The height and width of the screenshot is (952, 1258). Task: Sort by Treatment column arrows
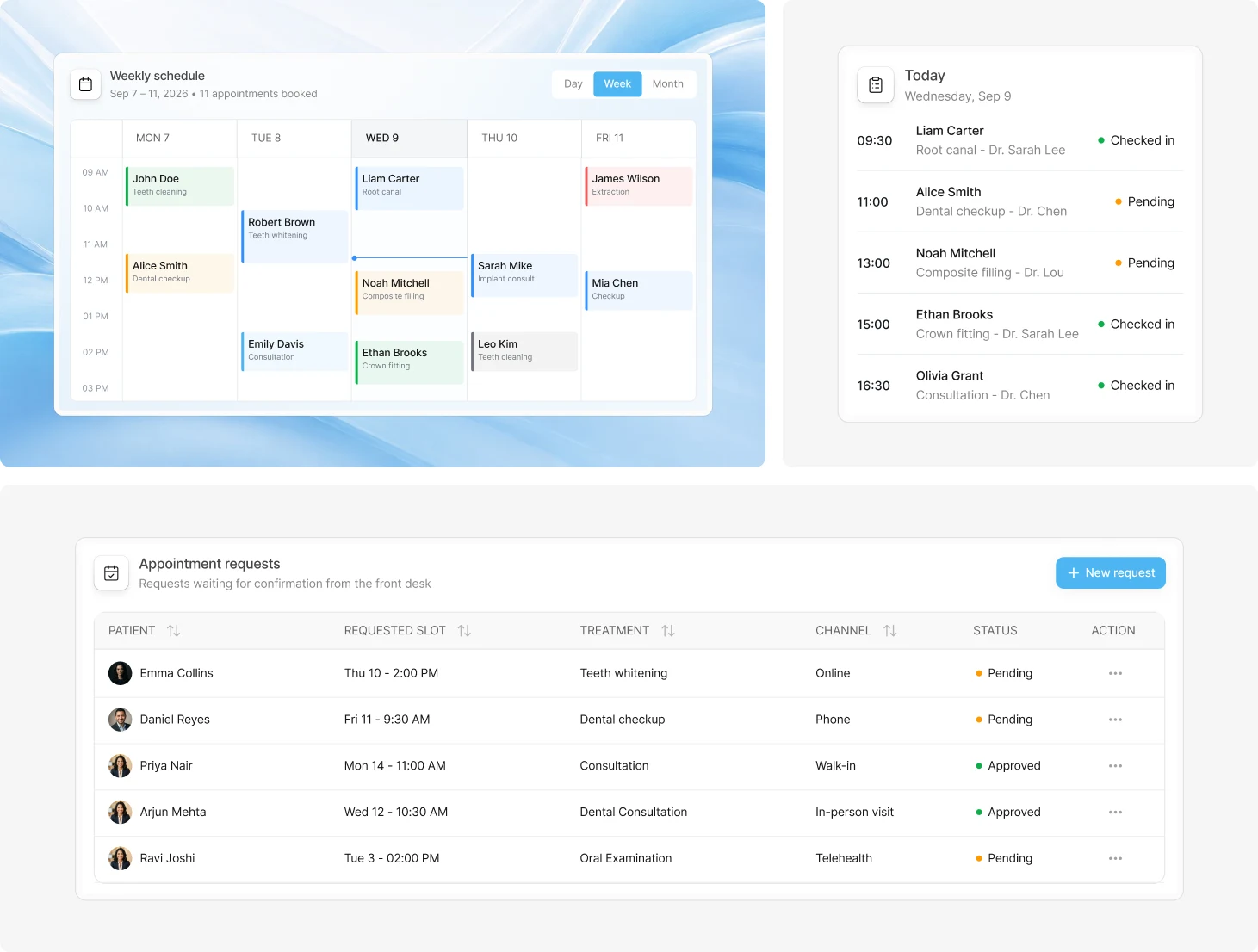pos(668,631)
